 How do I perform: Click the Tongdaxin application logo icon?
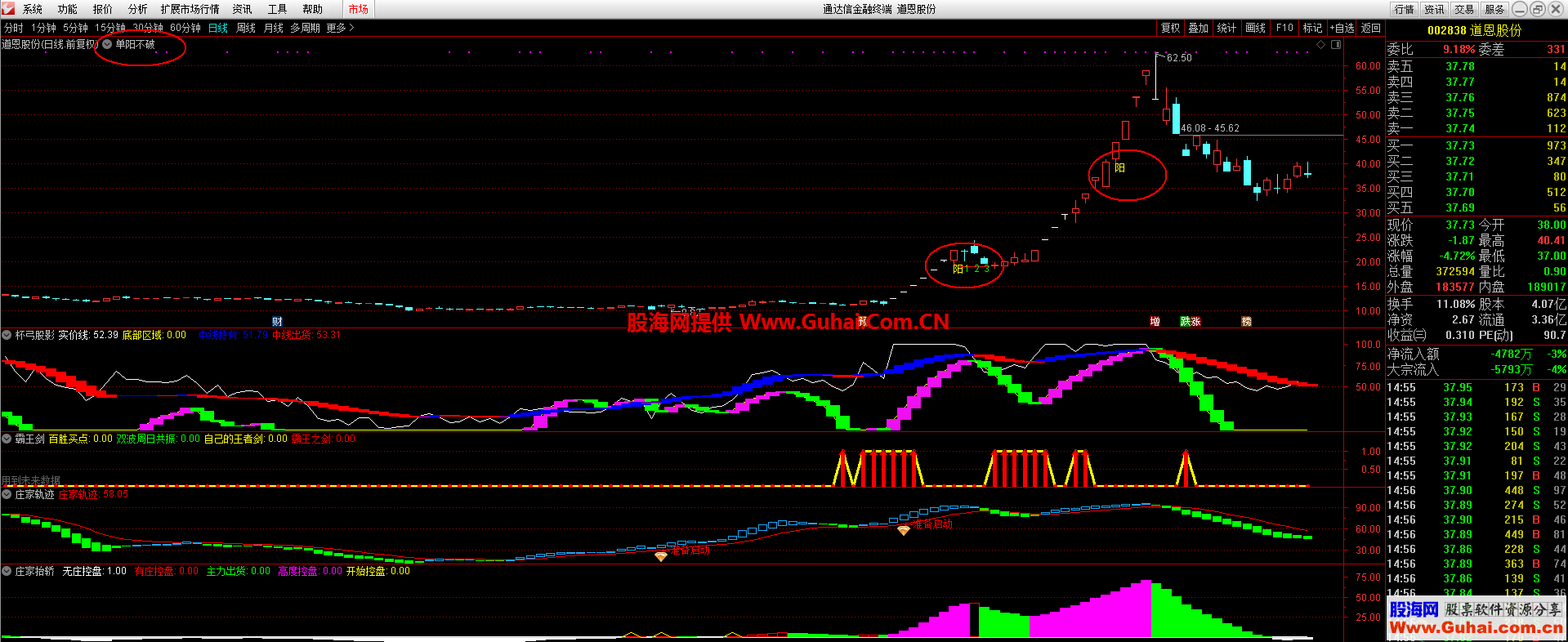[7, 8]
